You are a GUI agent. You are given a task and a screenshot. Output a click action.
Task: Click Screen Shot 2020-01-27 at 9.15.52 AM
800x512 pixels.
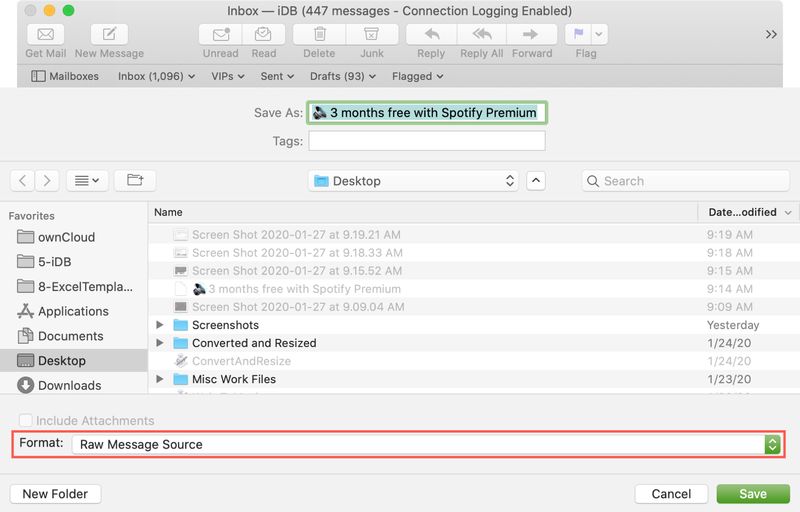(473, 271)
